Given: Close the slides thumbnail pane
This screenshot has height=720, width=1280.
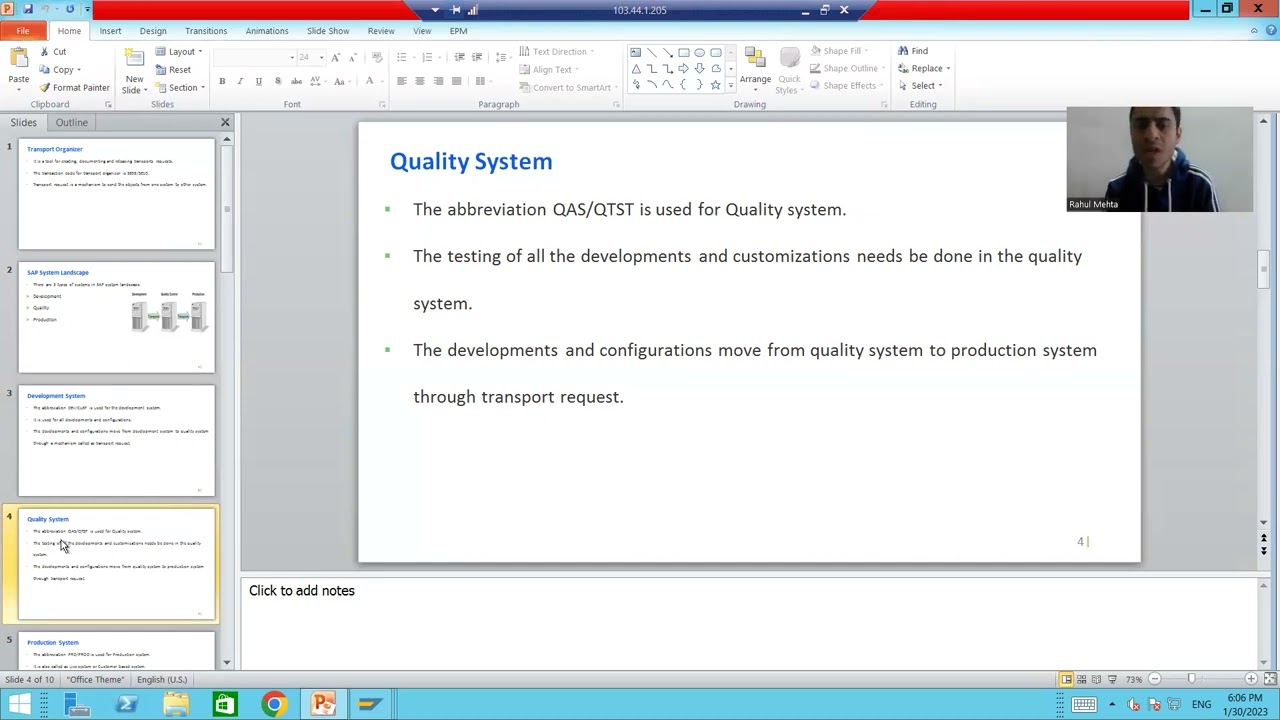Looking at the screenshot, I should 225,122.
